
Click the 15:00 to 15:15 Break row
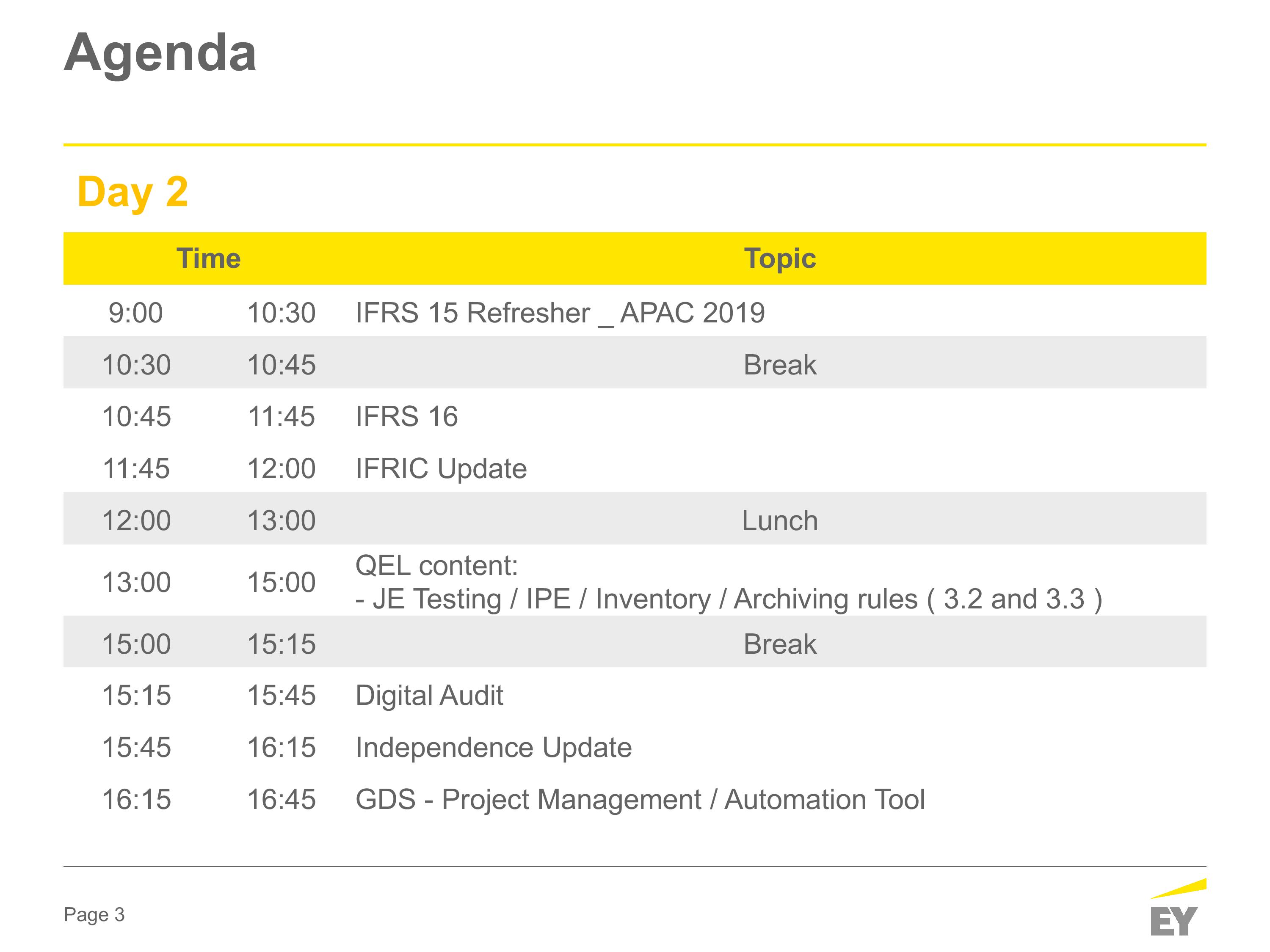(635, 641)
